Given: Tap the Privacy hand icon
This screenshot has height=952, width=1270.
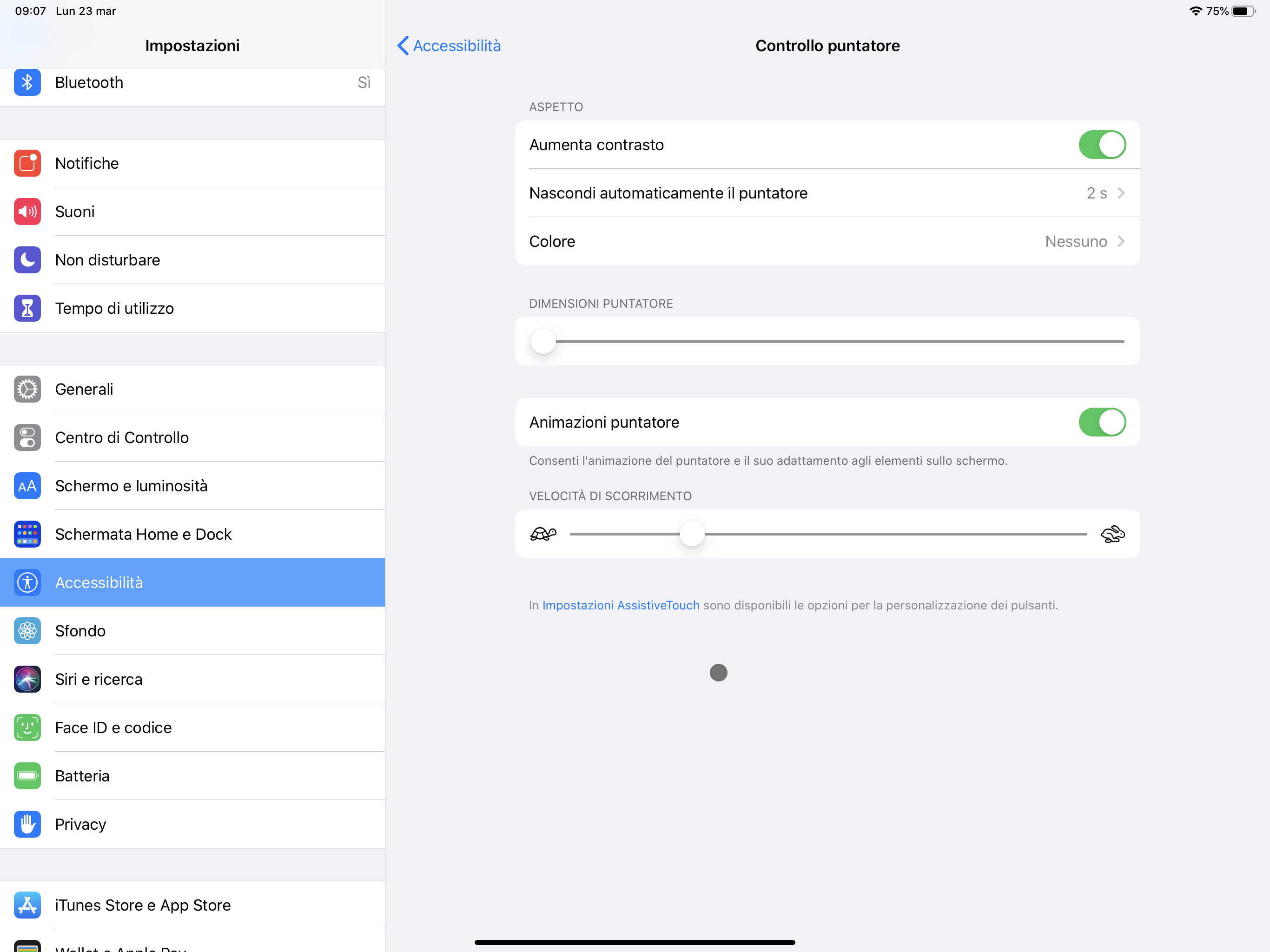Looking at the screenshot, I should [27, 824].
